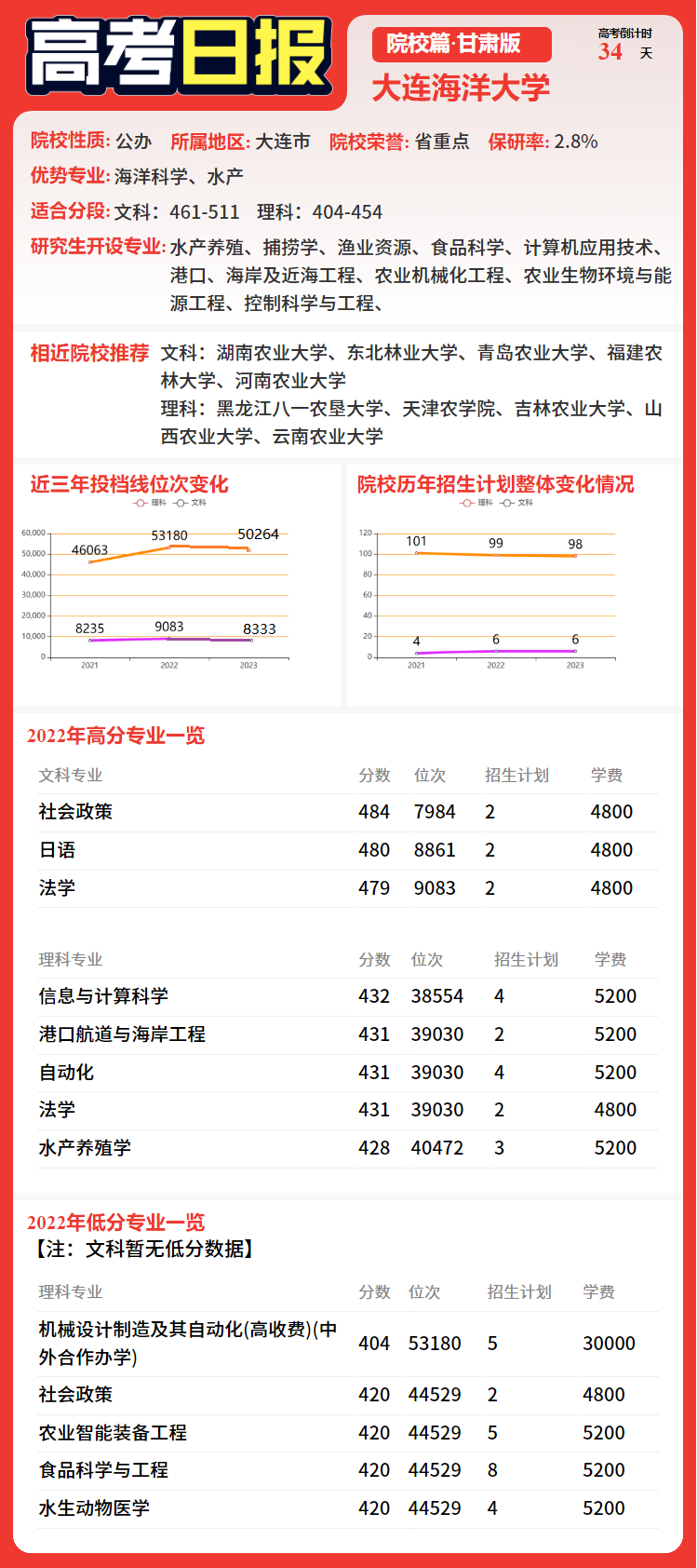Image resolution: width=697 pixels, height=1568 pixels.
Task: Click 机械设计制造及其自动化(高收费) major row
Action: [x=348, y=1344]
